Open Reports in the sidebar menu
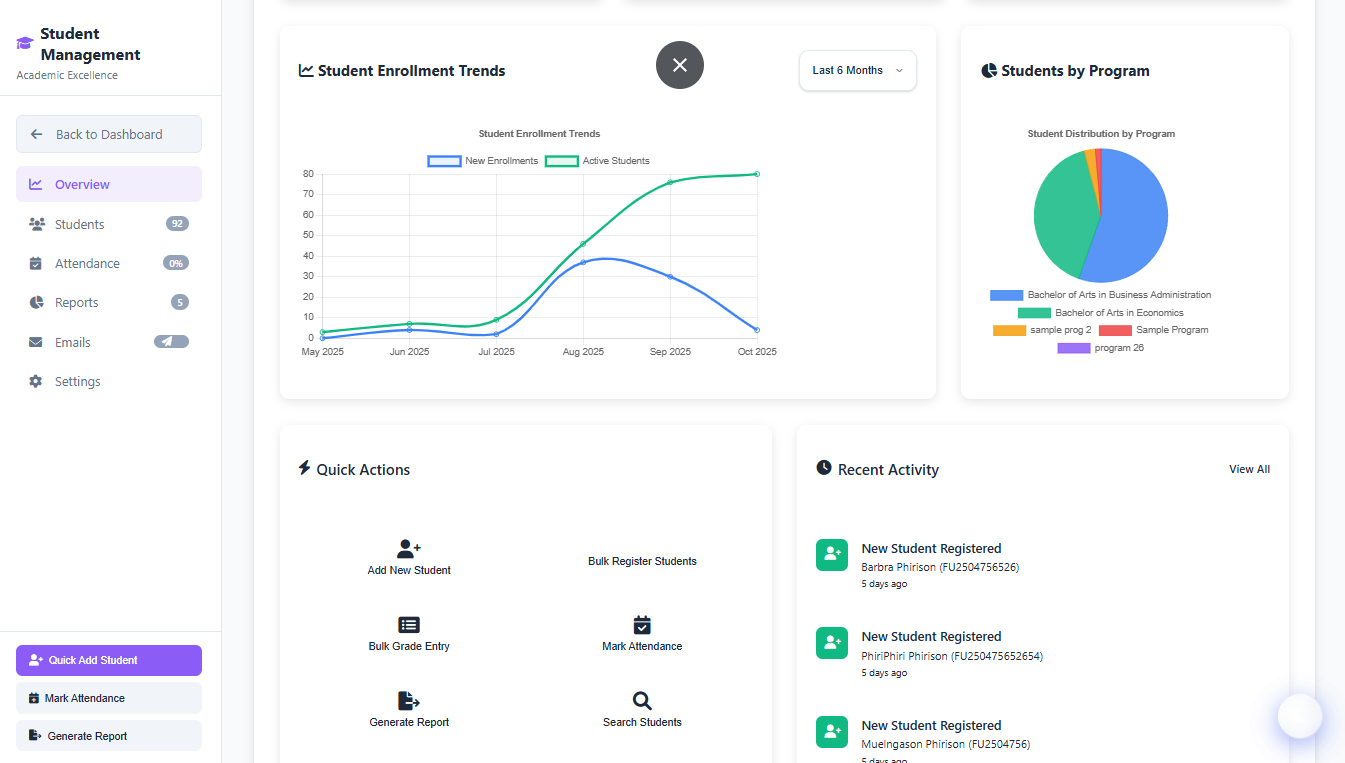The width and height of the screenshot is (1345, 763). pos(77,303)
